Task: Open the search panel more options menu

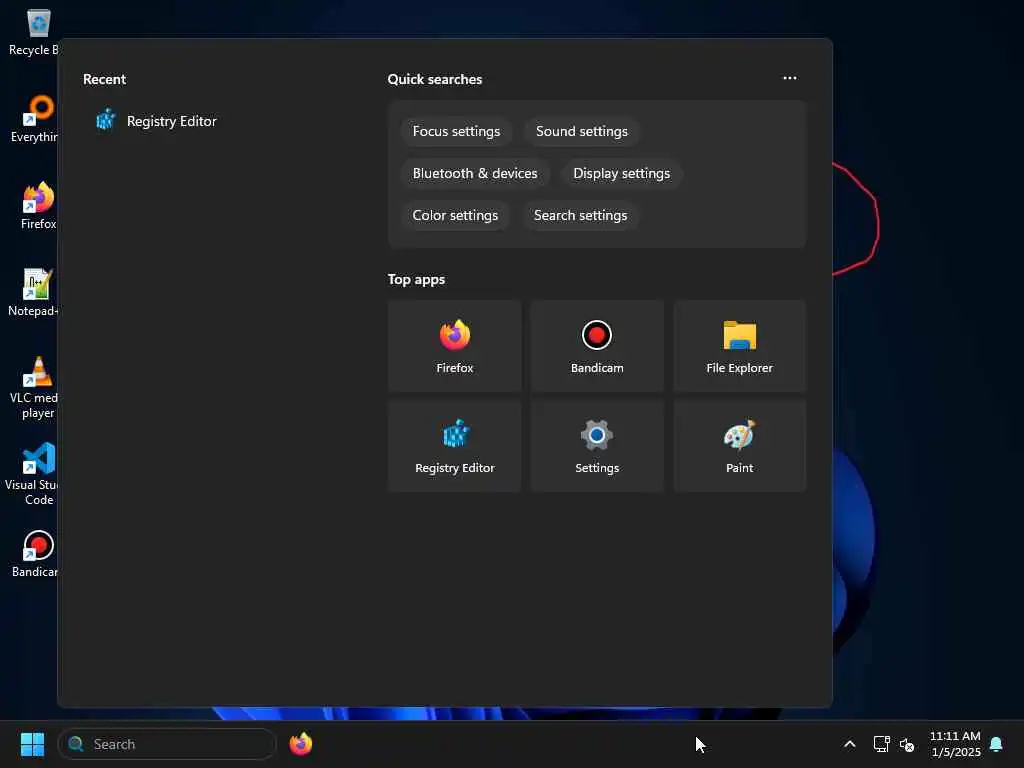Action: [790, 78]
